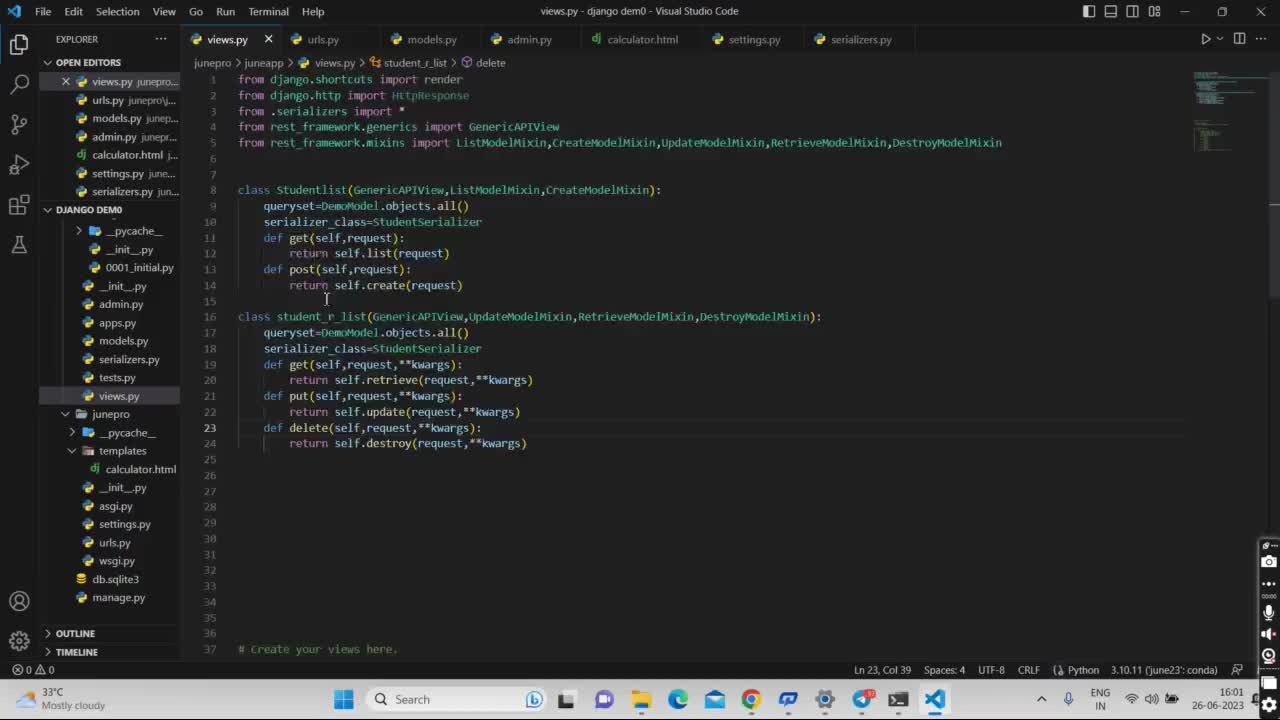
Task: Open the Accounts icon in activity bar
Action: pyautogui.click(x=19, y=601)
